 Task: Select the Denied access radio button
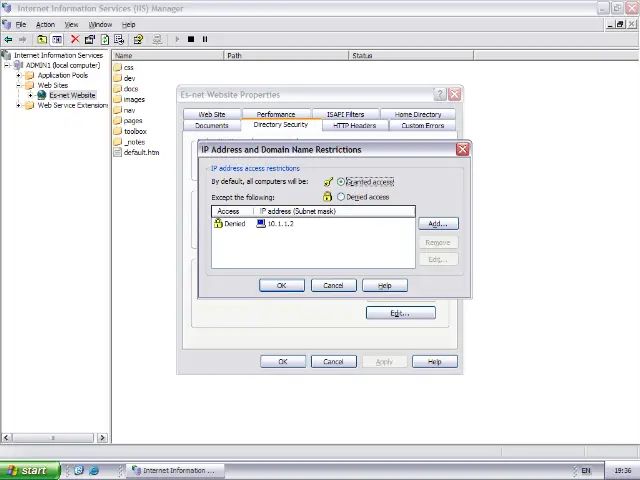click(341, 197)
